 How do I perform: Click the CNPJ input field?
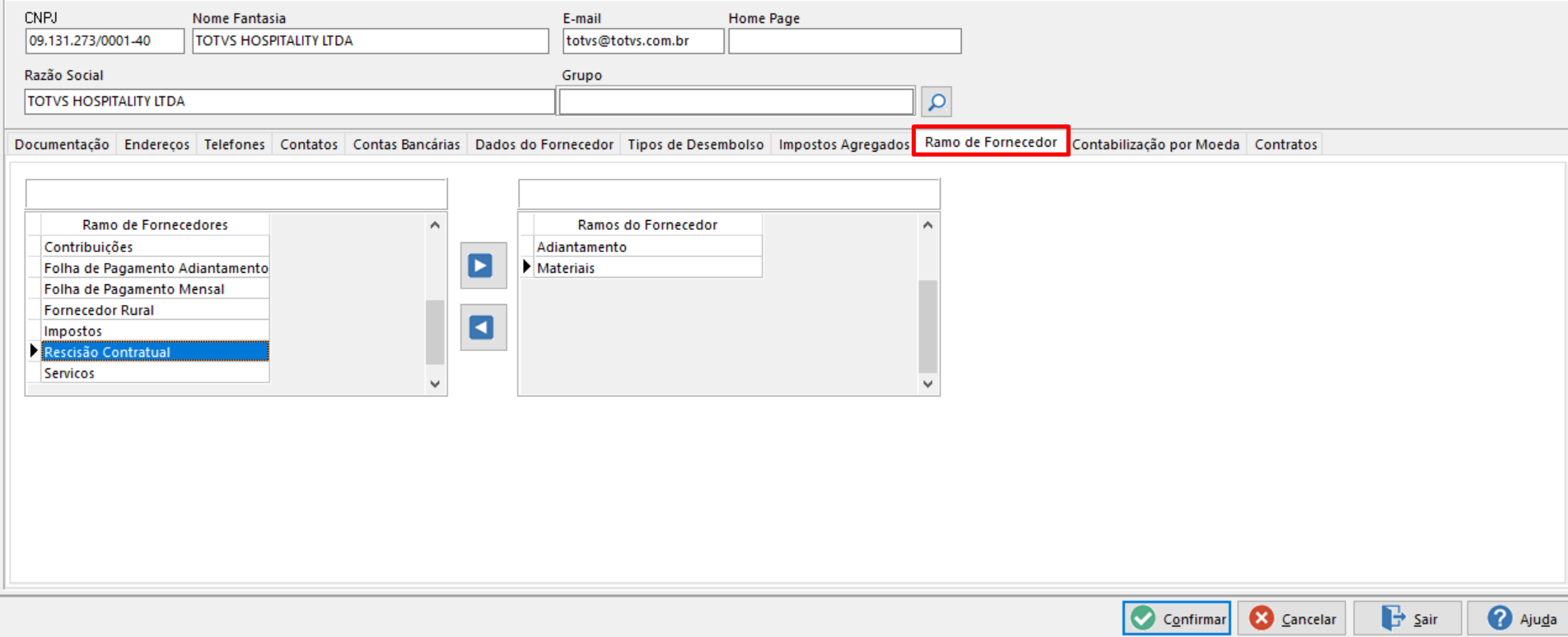105,41
